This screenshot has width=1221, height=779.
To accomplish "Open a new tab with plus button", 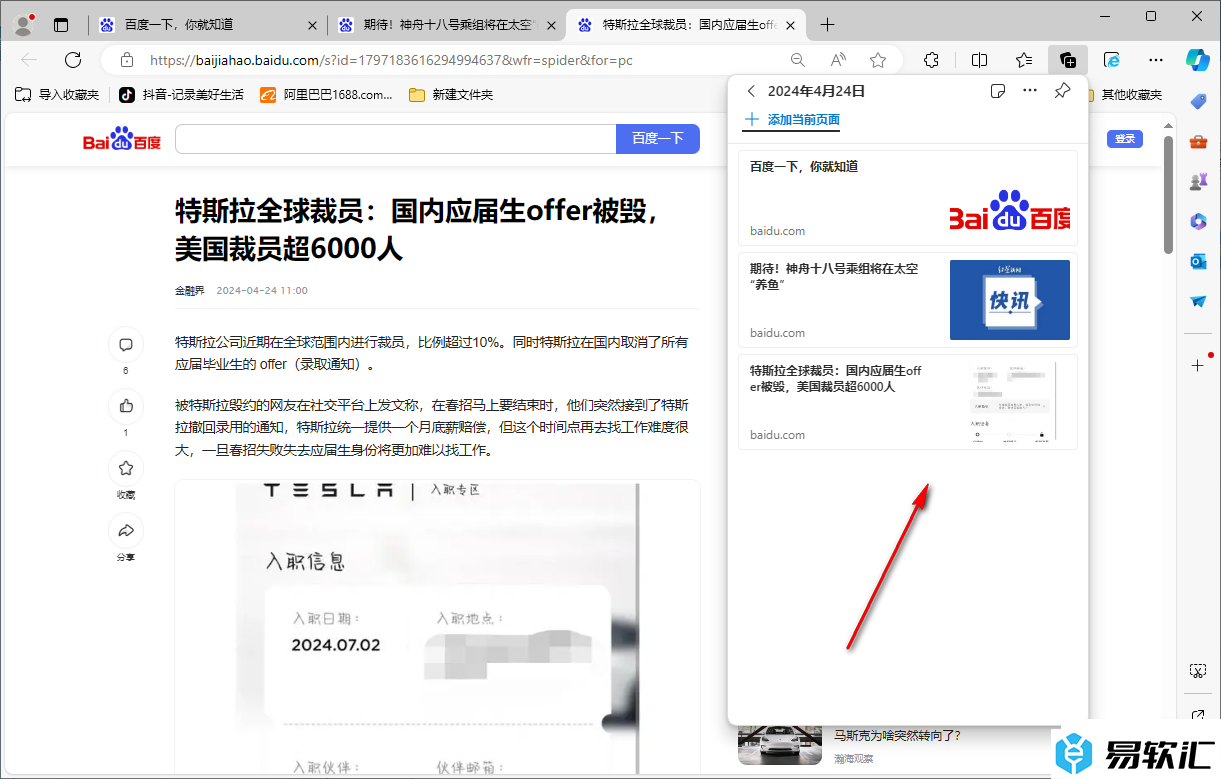I will (x=827, y=25).
